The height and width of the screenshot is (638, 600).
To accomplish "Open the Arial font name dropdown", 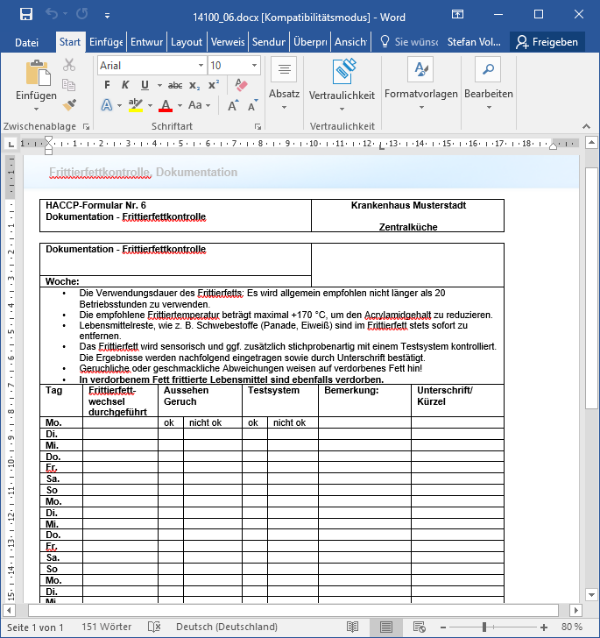I will [150, 65].
